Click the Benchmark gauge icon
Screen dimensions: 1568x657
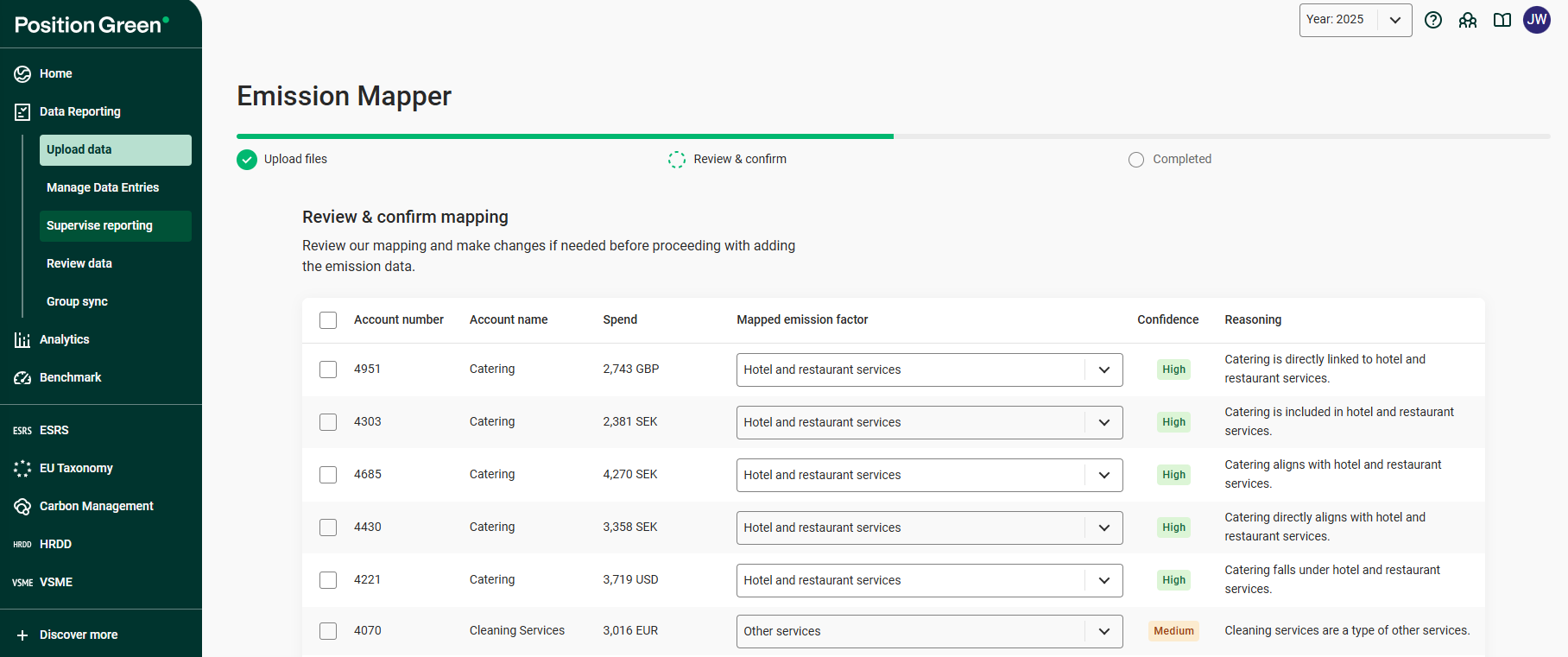point(22,378)
